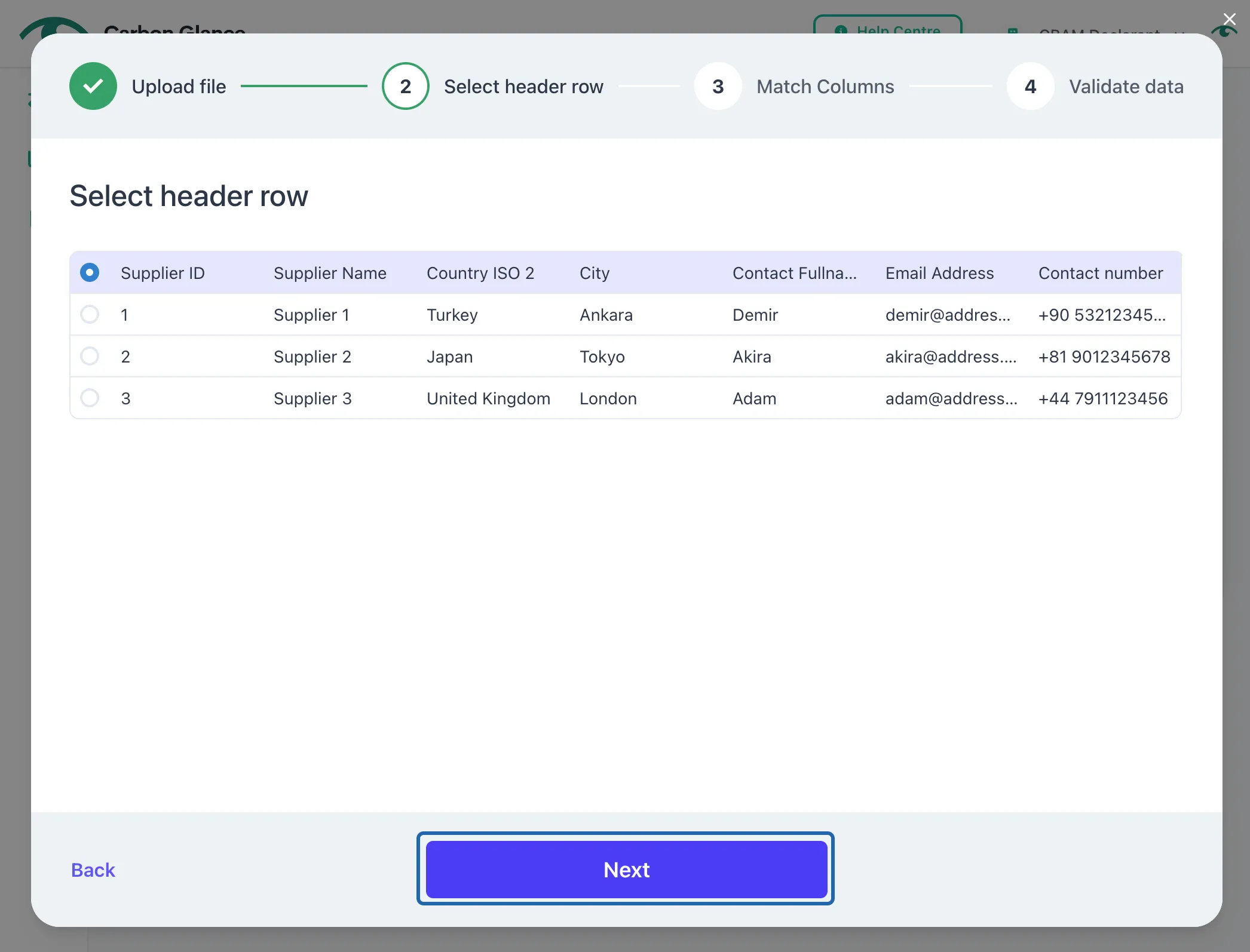Click the Email Address header cell
This screenshot has width=1250, height=952.
939,273
